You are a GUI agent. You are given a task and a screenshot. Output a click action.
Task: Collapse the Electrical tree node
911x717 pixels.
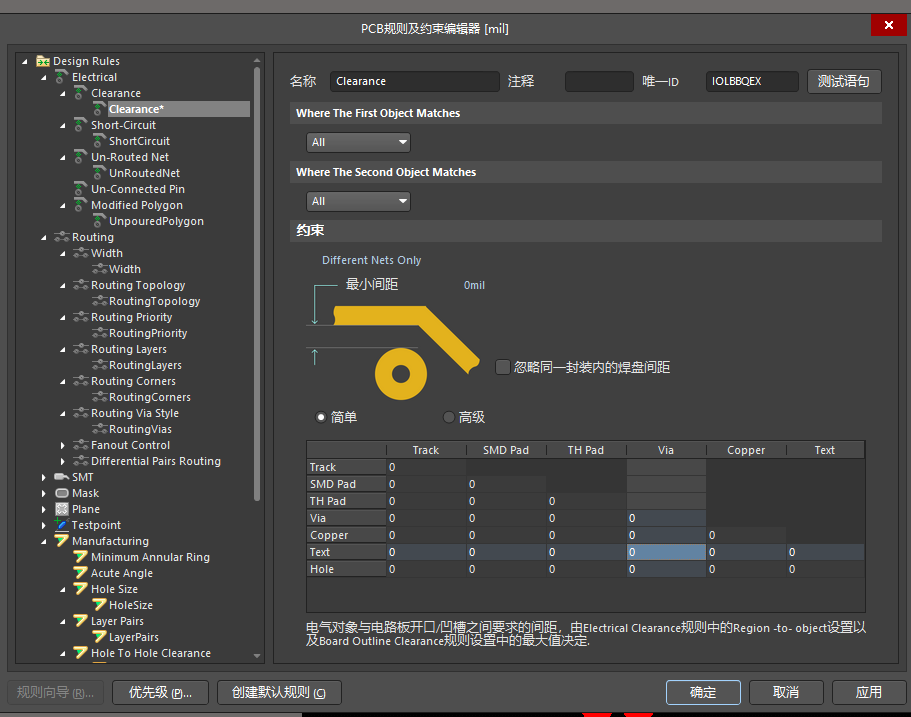pyautogui.click(x=44, y=77)
